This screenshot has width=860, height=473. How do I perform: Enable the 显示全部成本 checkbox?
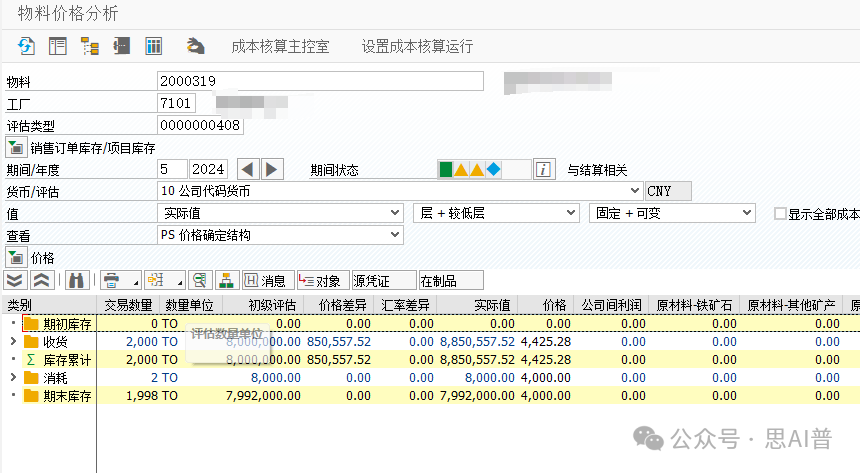(x=781, y=213)
